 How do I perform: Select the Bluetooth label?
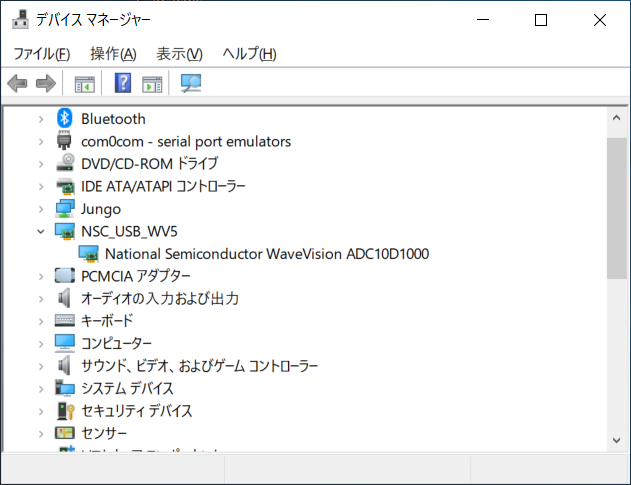point(113,119)
